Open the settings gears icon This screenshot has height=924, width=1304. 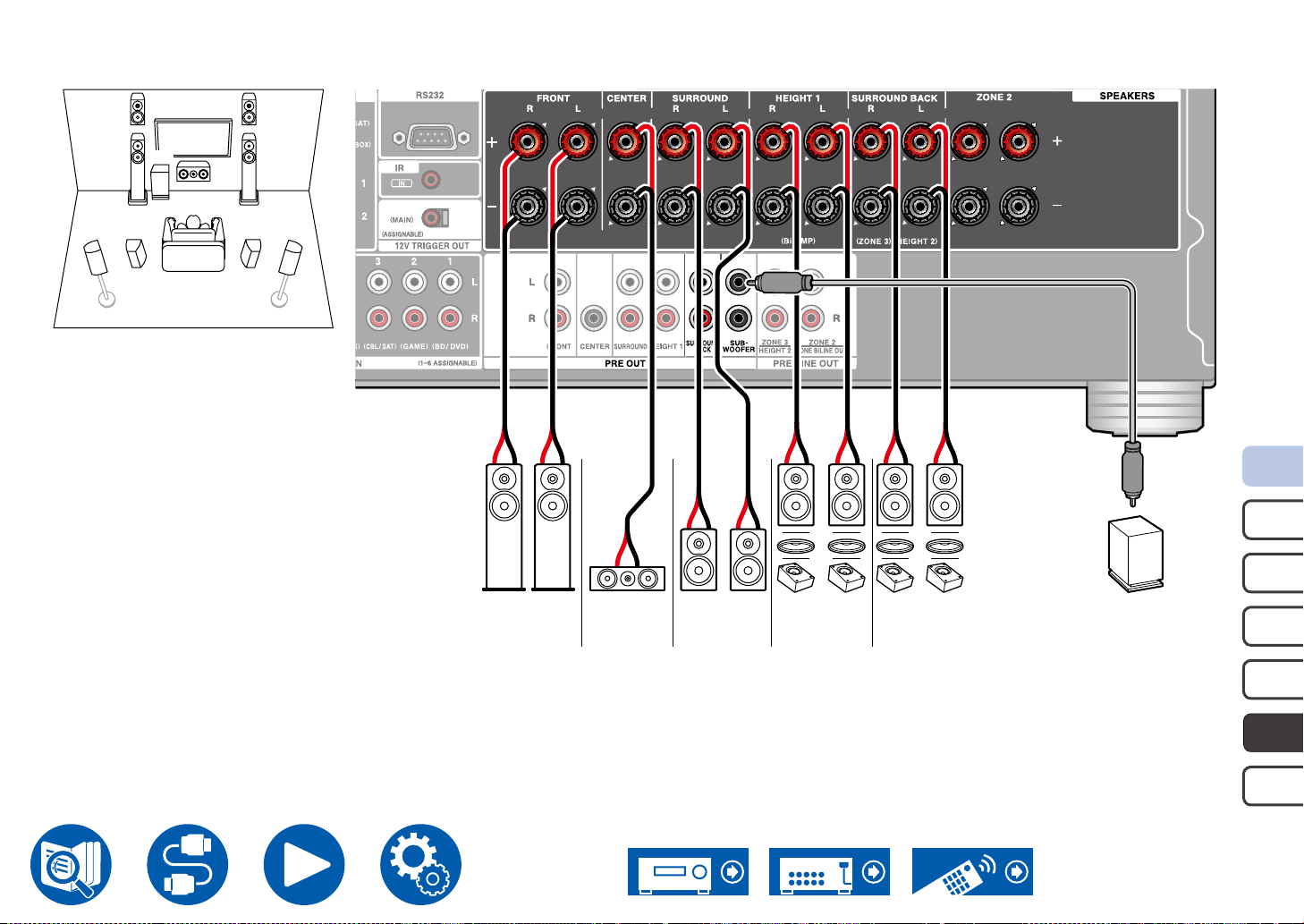421,864
